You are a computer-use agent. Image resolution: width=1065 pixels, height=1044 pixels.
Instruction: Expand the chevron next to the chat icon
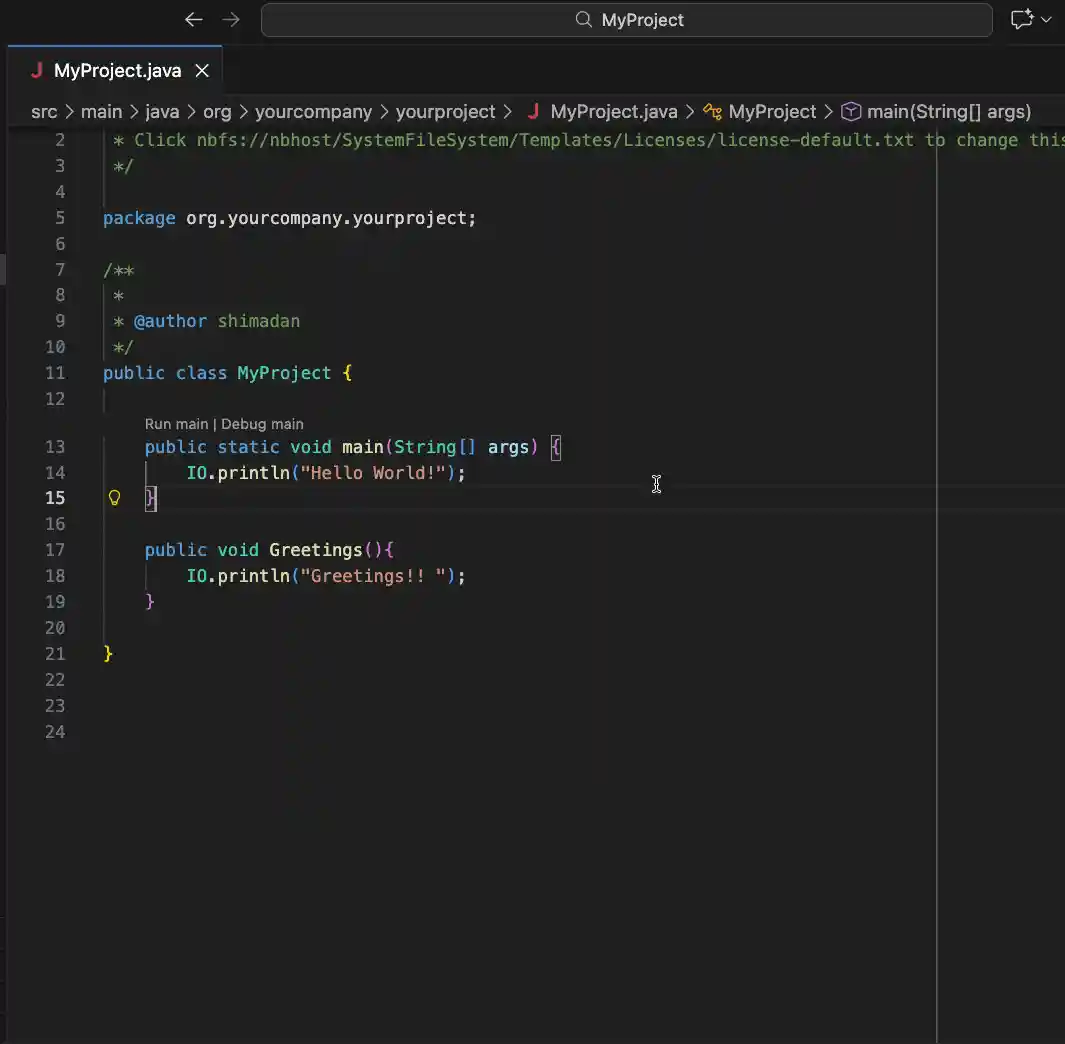coord(1047,20)
